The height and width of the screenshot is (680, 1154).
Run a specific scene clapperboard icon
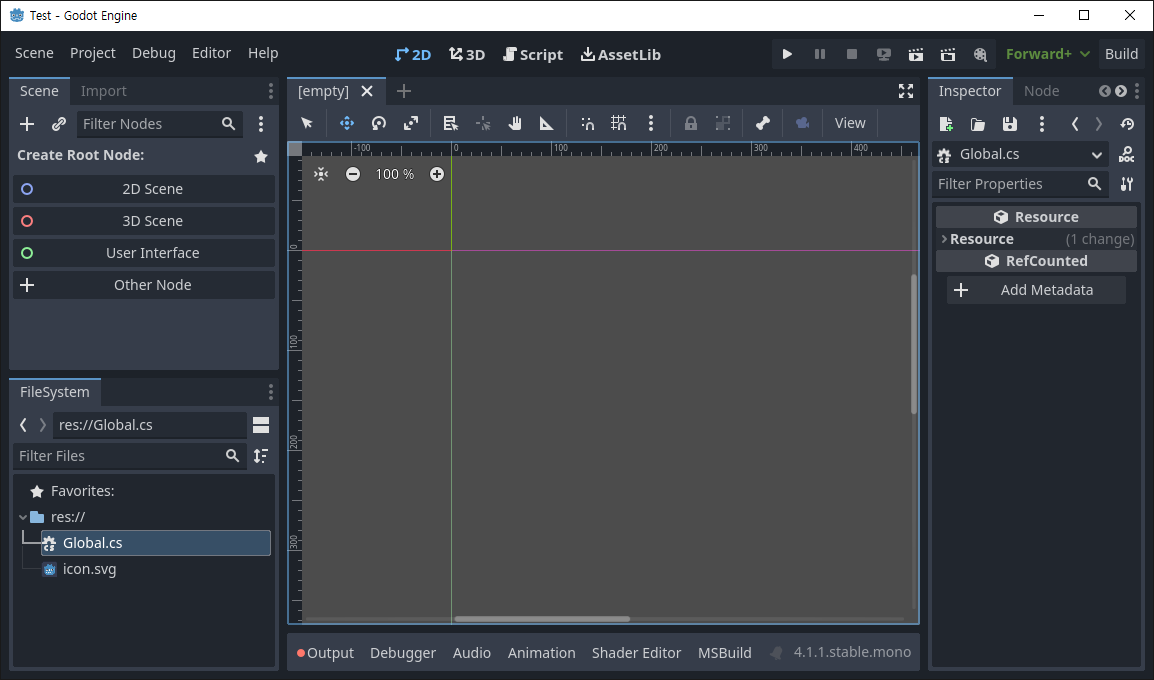point(948,54)
